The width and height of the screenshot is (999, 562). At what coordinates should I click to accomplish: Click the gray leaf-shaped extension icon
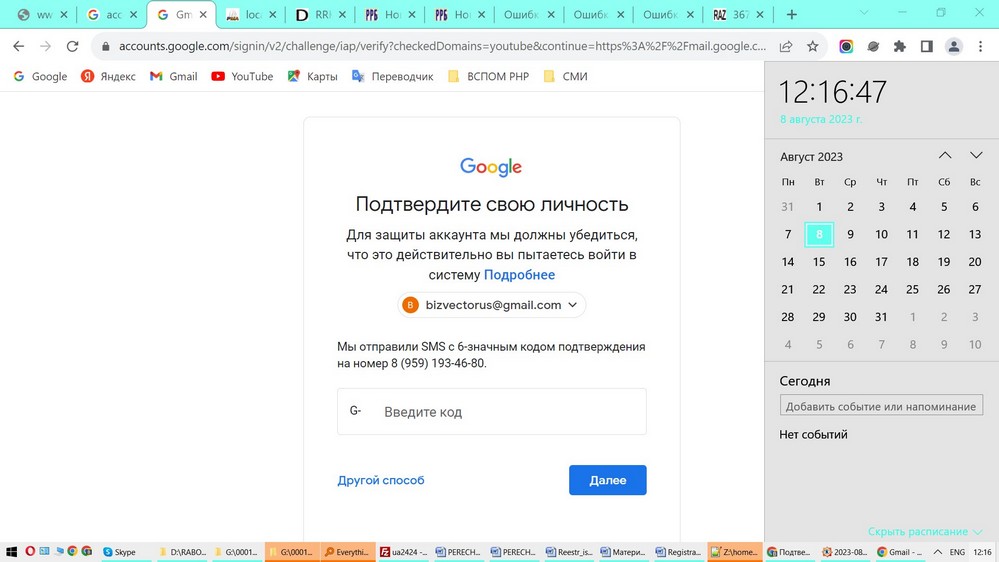tap(873, 46)
